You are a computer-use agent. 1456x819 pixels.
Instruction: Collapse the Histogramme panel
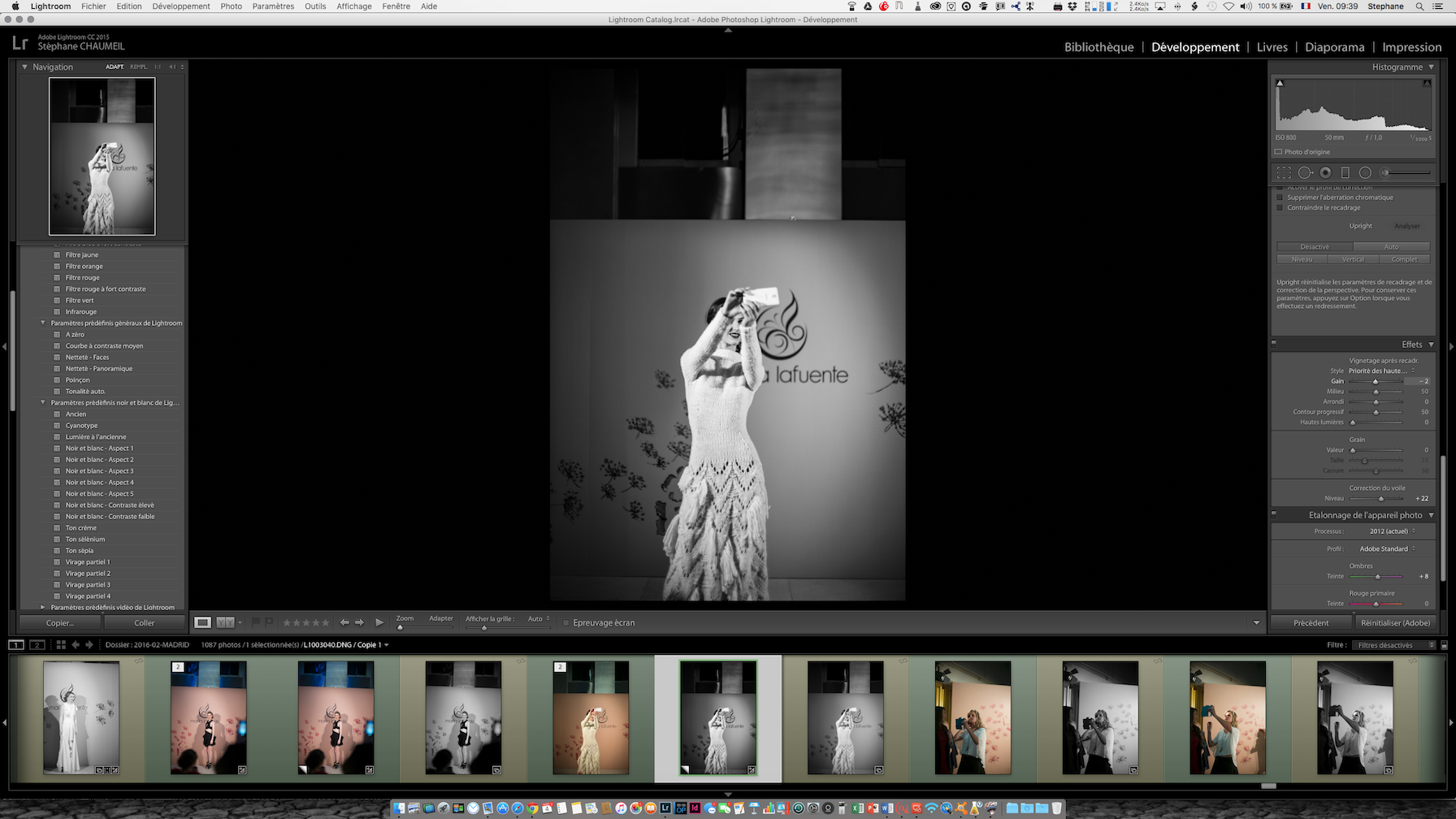(x=1432, y=67)
